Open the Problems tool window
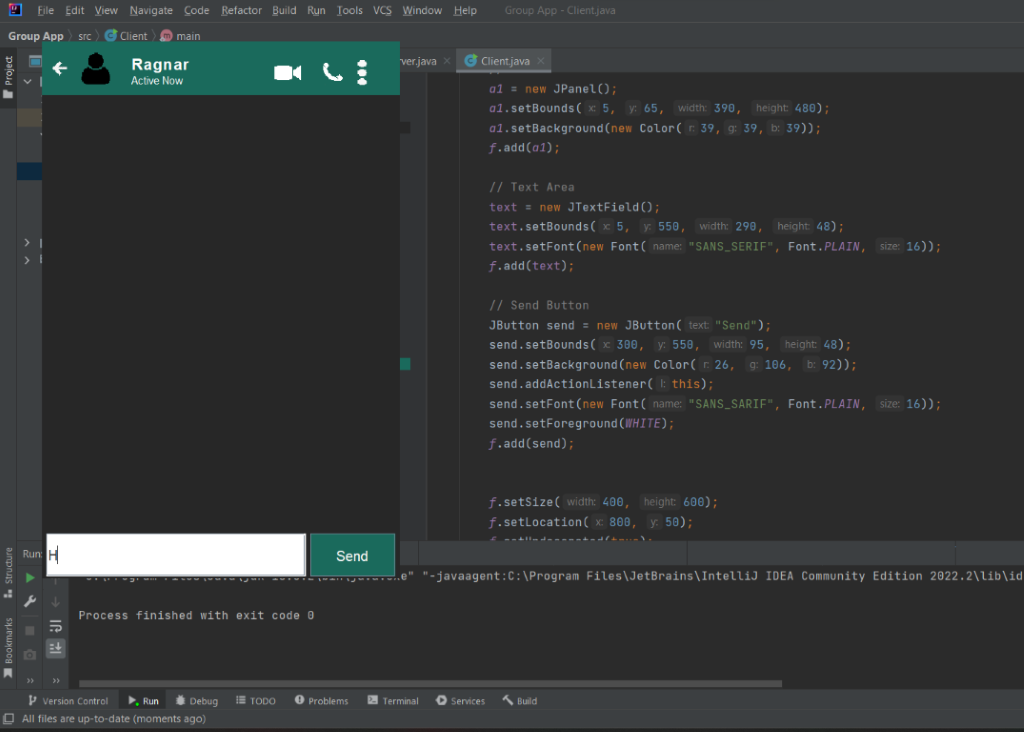This screenshot has width=1024, height=732. 321,701
